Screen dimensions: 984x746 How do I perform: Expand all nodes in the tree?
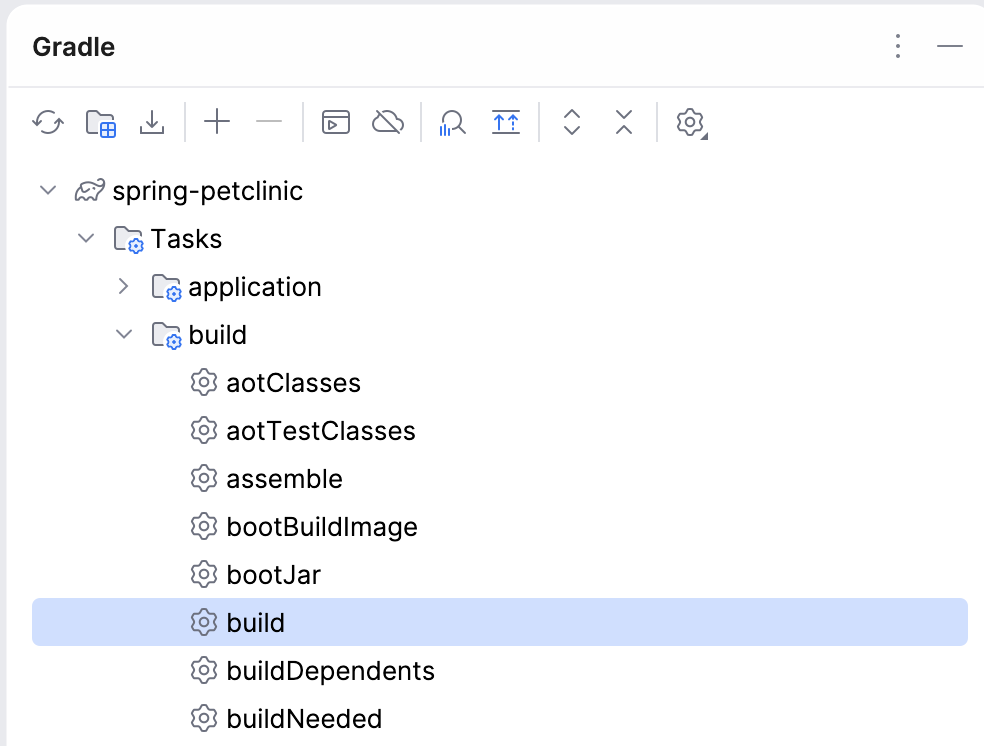point(571,122)
